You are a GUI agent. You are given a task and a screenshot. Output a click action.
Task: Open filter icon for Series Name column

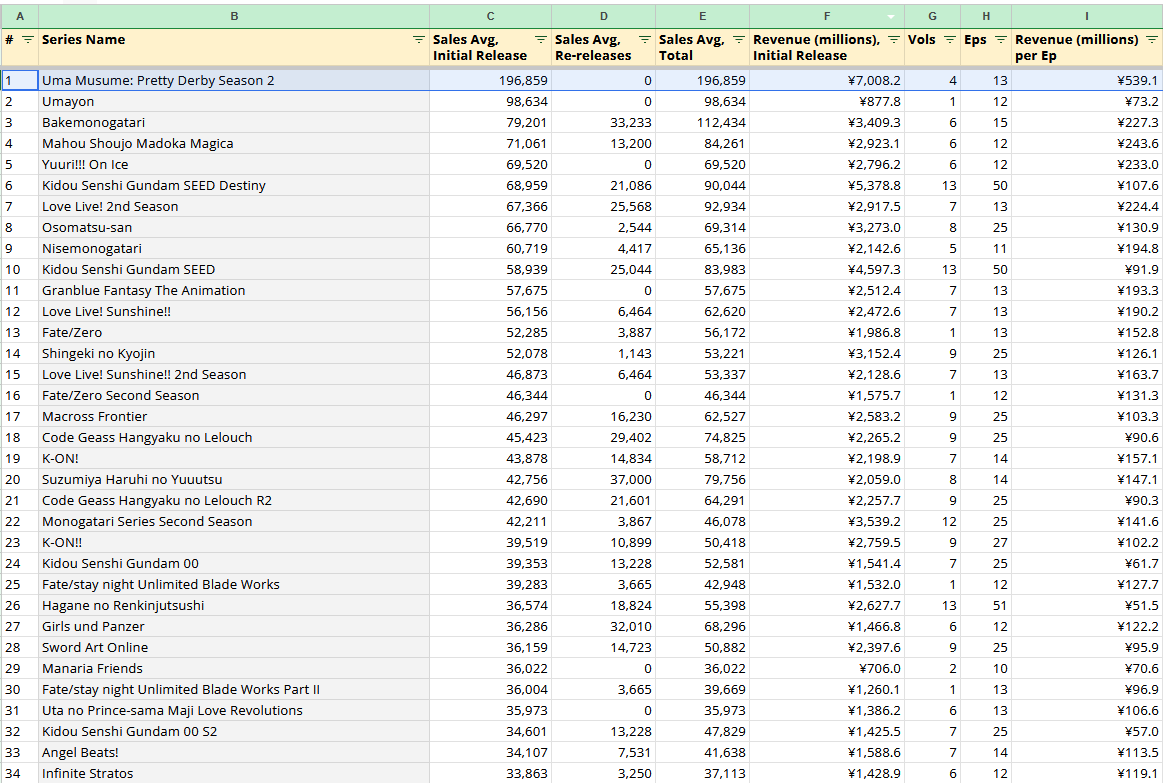tap(419, 39)
